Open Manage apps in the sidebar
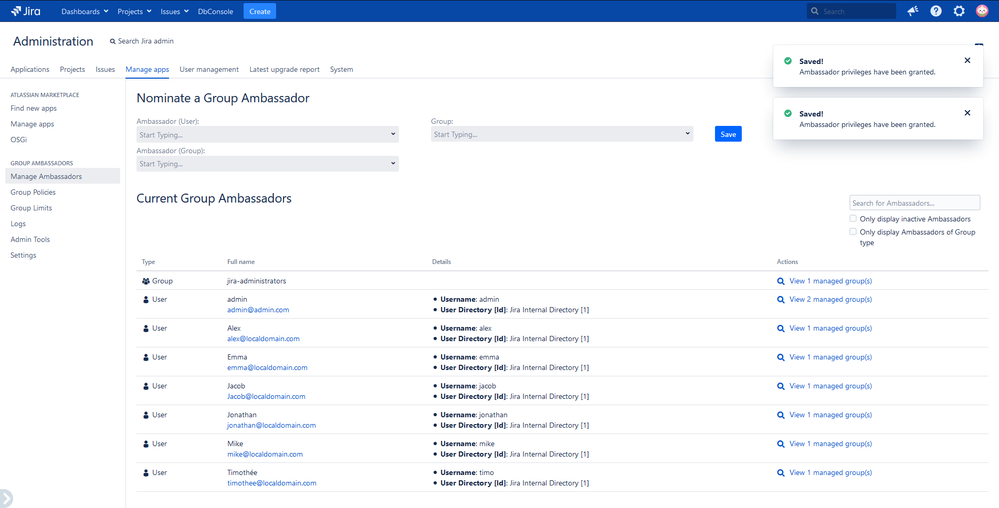 click(32, 124)
